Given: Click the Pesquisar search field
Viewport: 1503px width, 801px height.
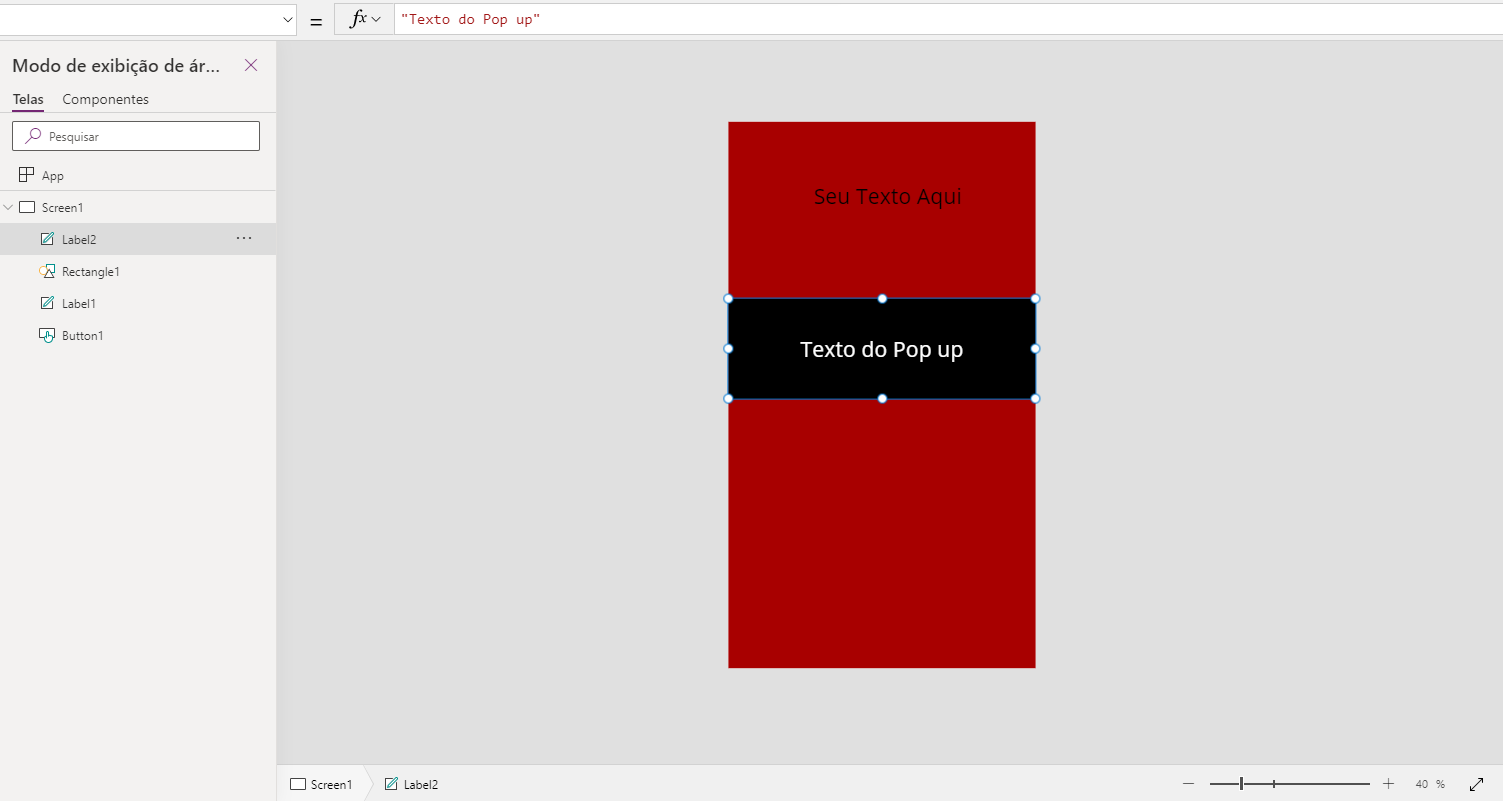Looking at the screenshot, I should 136,136.
